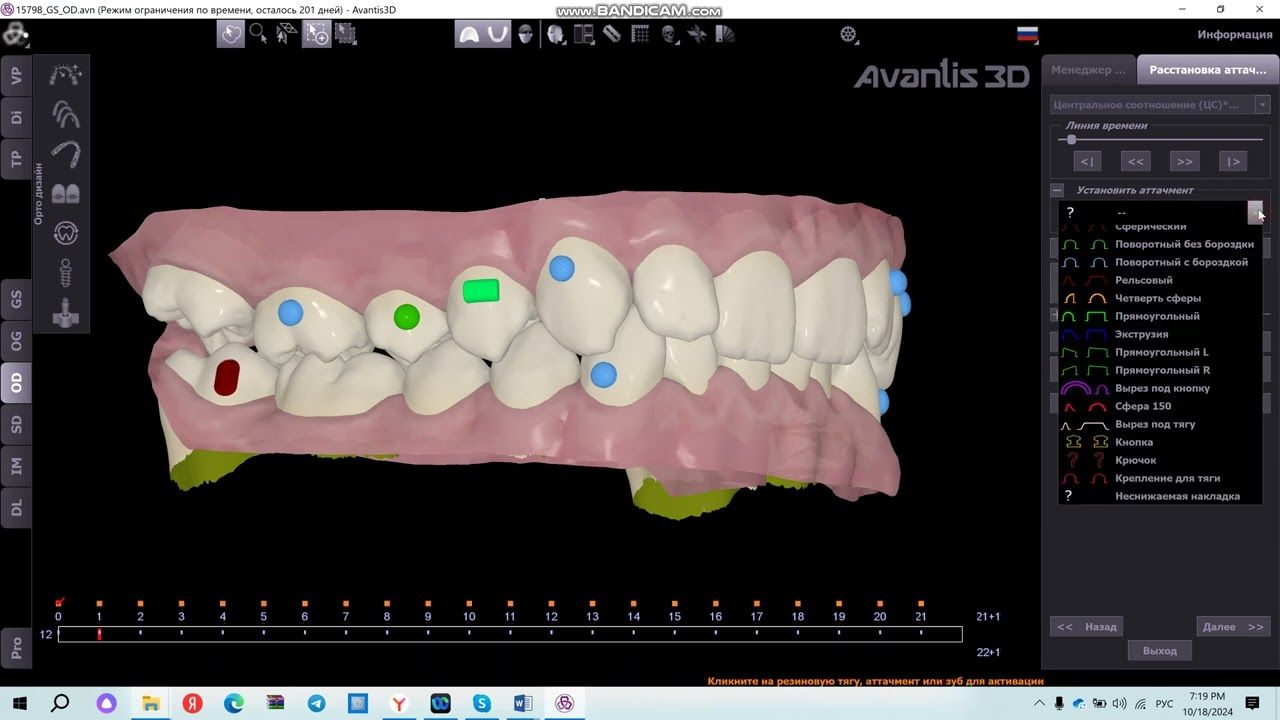Click the 'Выход' button
This screenshot has width=1280, height=720.
(1159, 651)
